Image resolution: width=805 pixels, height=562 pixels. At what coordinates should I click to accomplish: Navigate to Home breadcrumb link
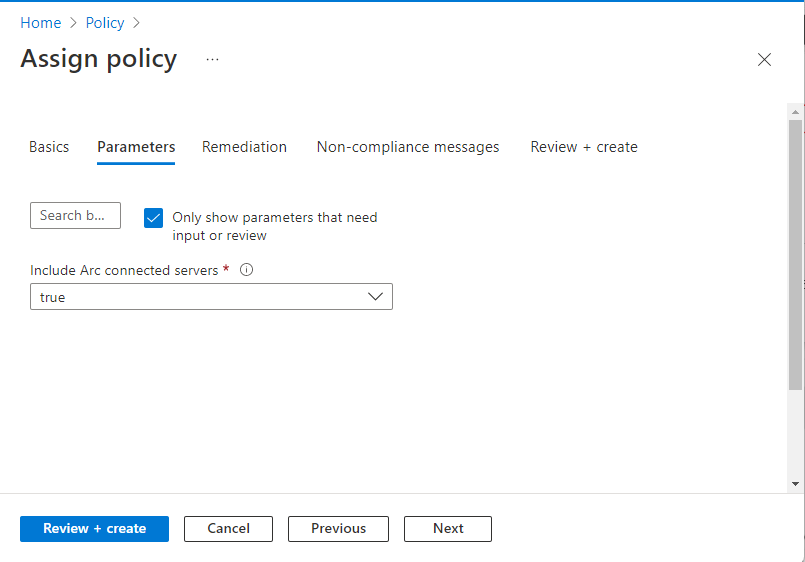pyautogui.click(x=41, y=23)
